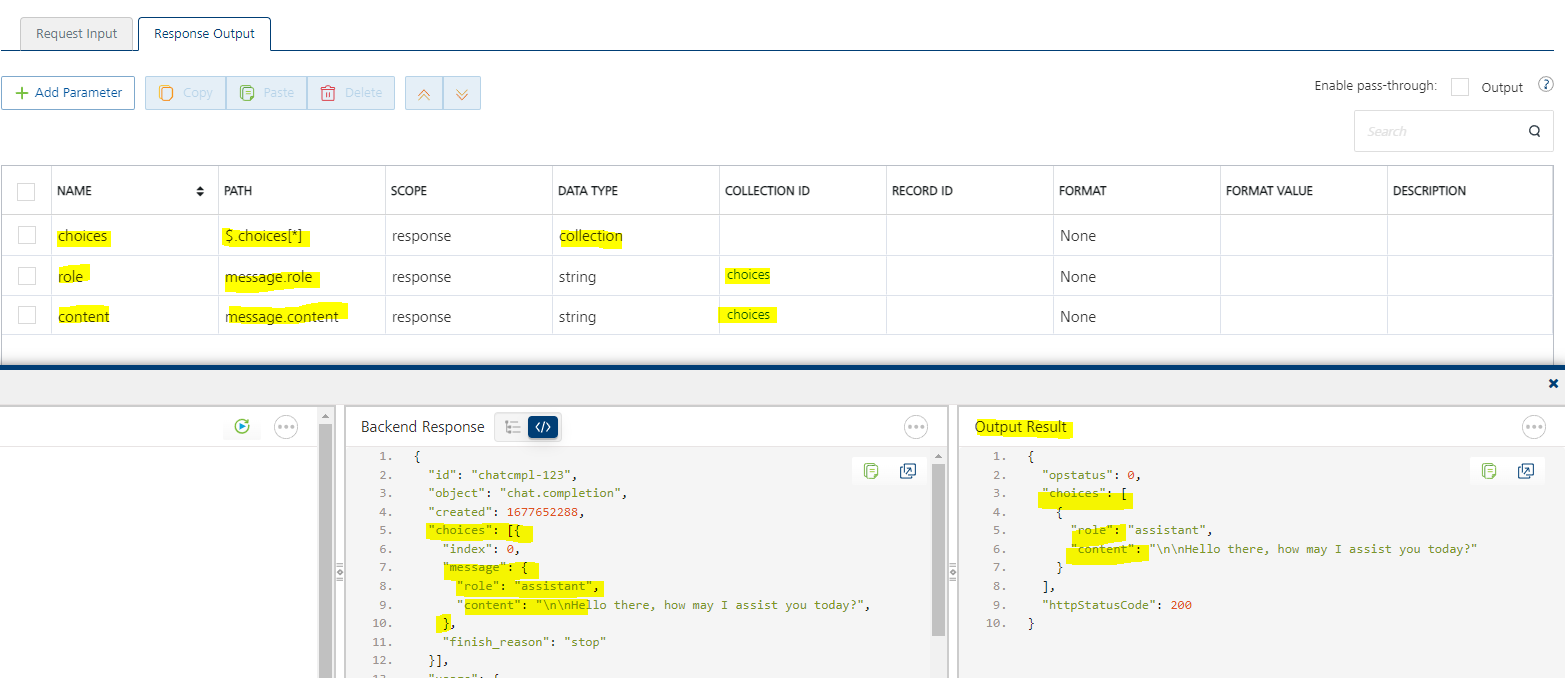Copy the Output Result JSON
The width and height of the screenshot is (1565, 678).
click(1489, 470)
